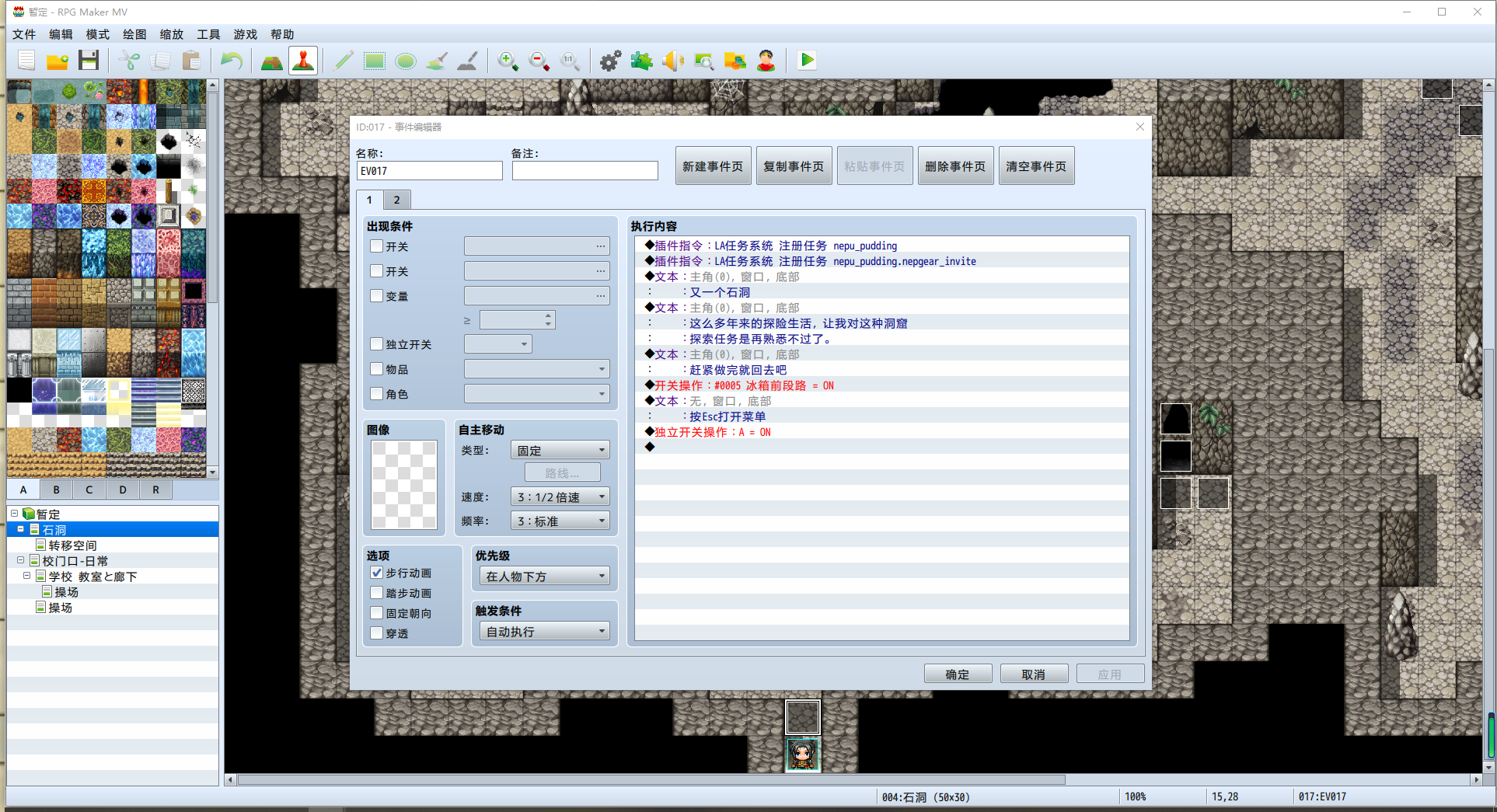This screenshot has height=812, width=1497.
Task: Open the 触发条件 trigger dropdown
Action: [x=545, y=632]
